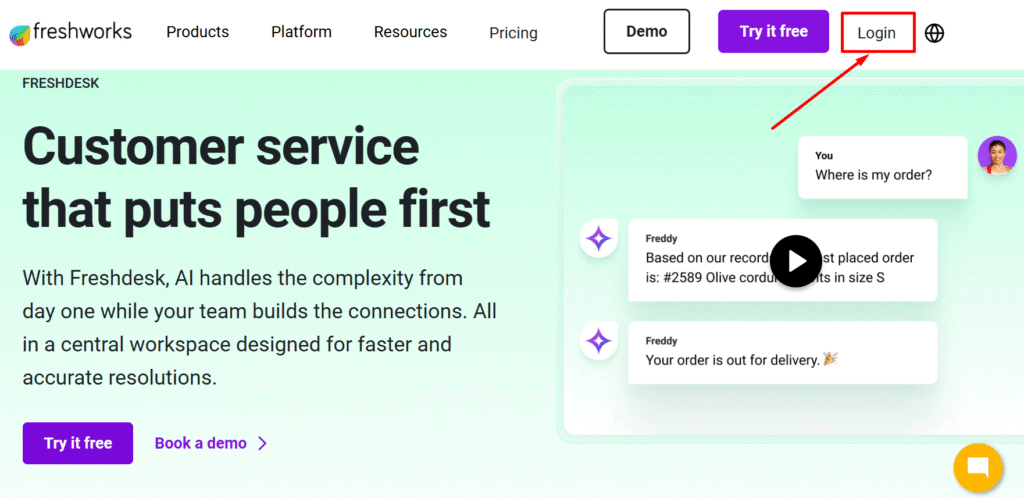Open the Resources menu
The image size is (1024, 498).
click(x=410, y=32)
